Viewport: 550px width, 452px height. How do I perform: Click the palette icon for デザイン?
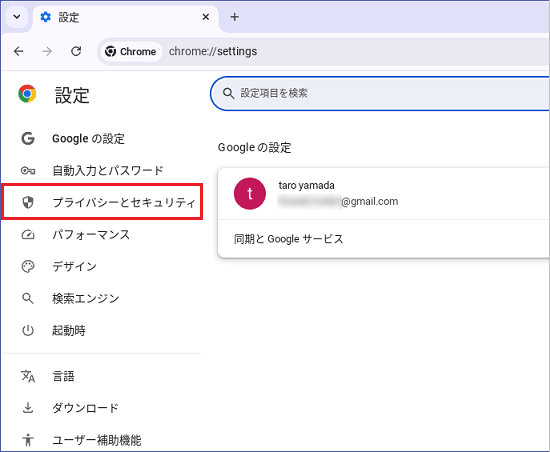click(x=28, y=267)
